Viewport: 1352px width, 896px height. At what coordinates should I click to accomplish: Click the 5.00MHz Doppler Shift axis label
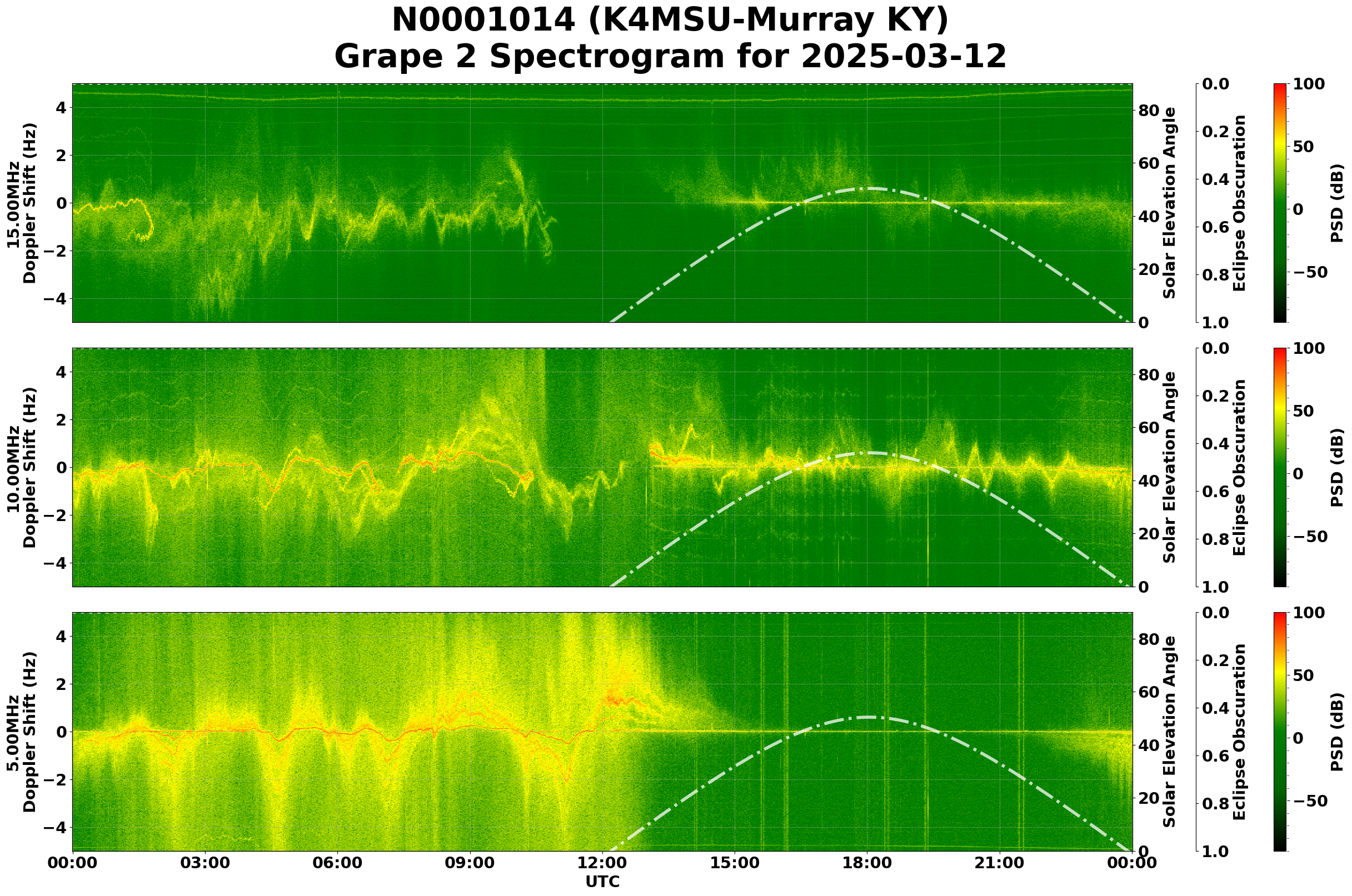[22, 732]
